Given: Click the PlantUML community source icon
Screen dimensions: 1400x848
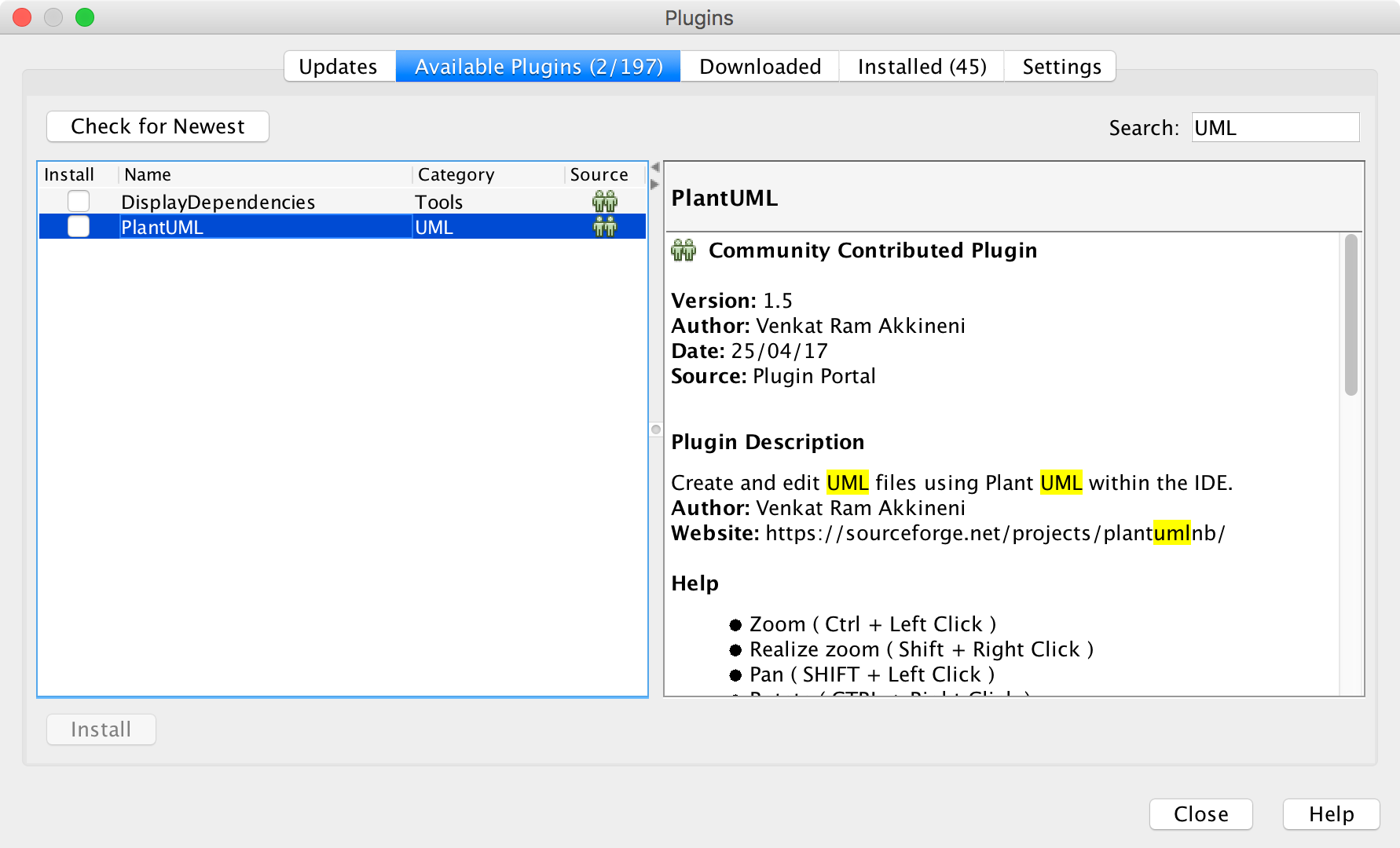Looking at the screenshot, I should click(603, 227).
